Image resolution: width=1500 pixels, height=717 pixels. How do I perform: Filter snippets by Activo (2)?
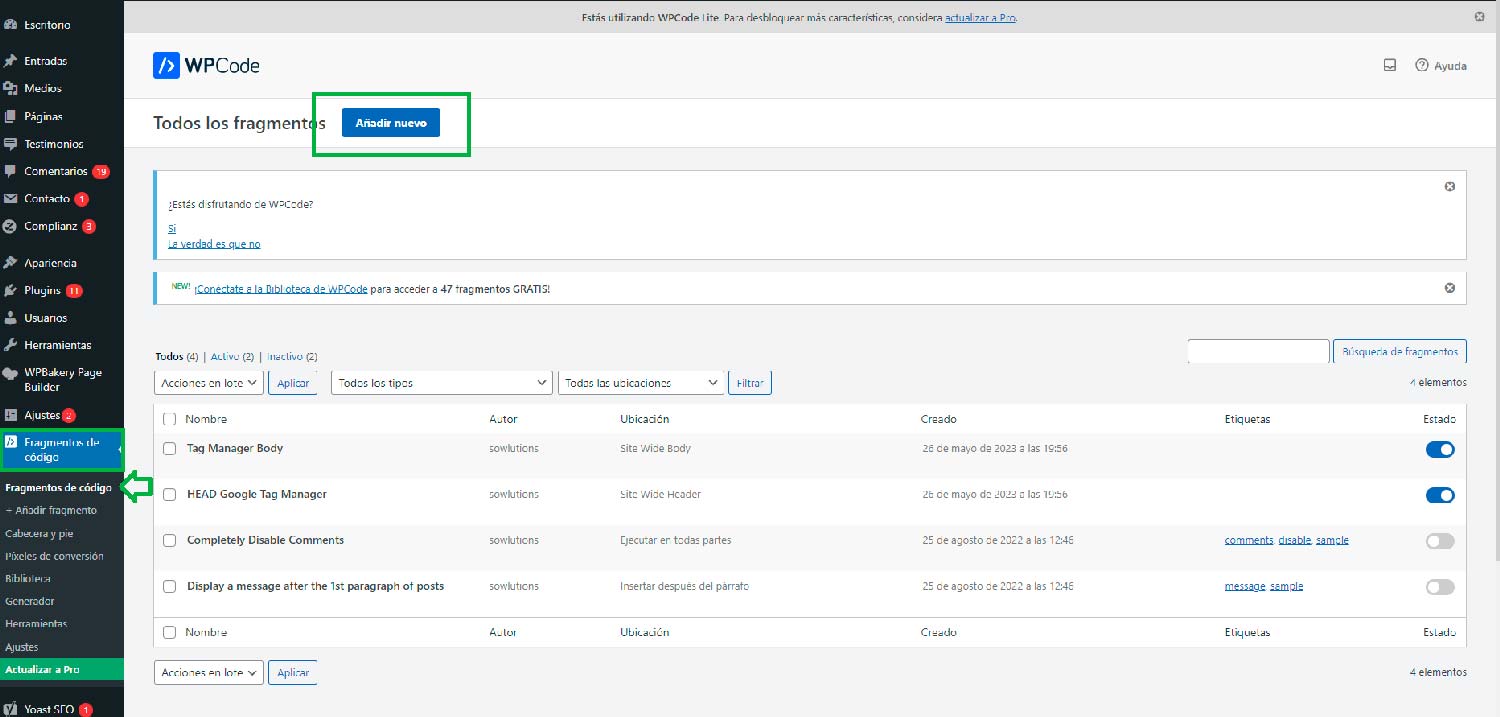(232, 356)
